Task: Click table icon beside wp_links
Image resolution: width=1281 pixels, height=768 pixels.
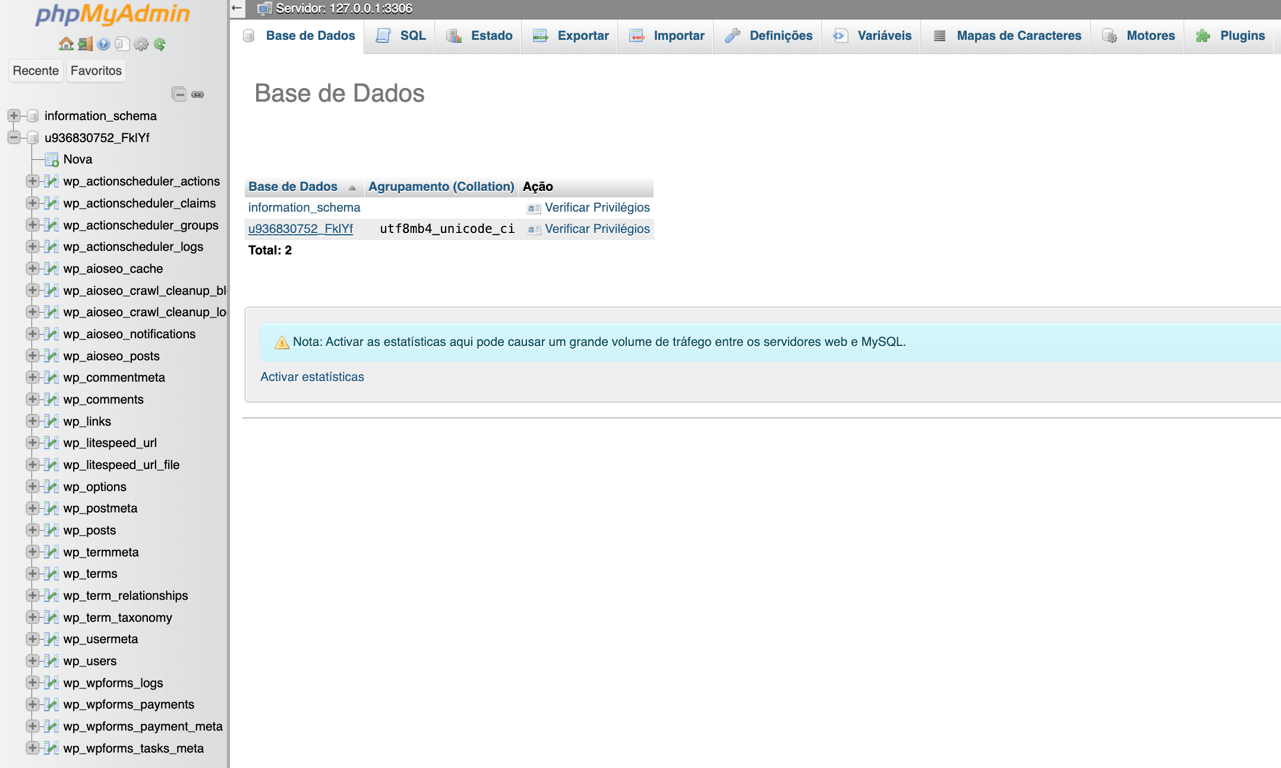Action: [52, 422]
